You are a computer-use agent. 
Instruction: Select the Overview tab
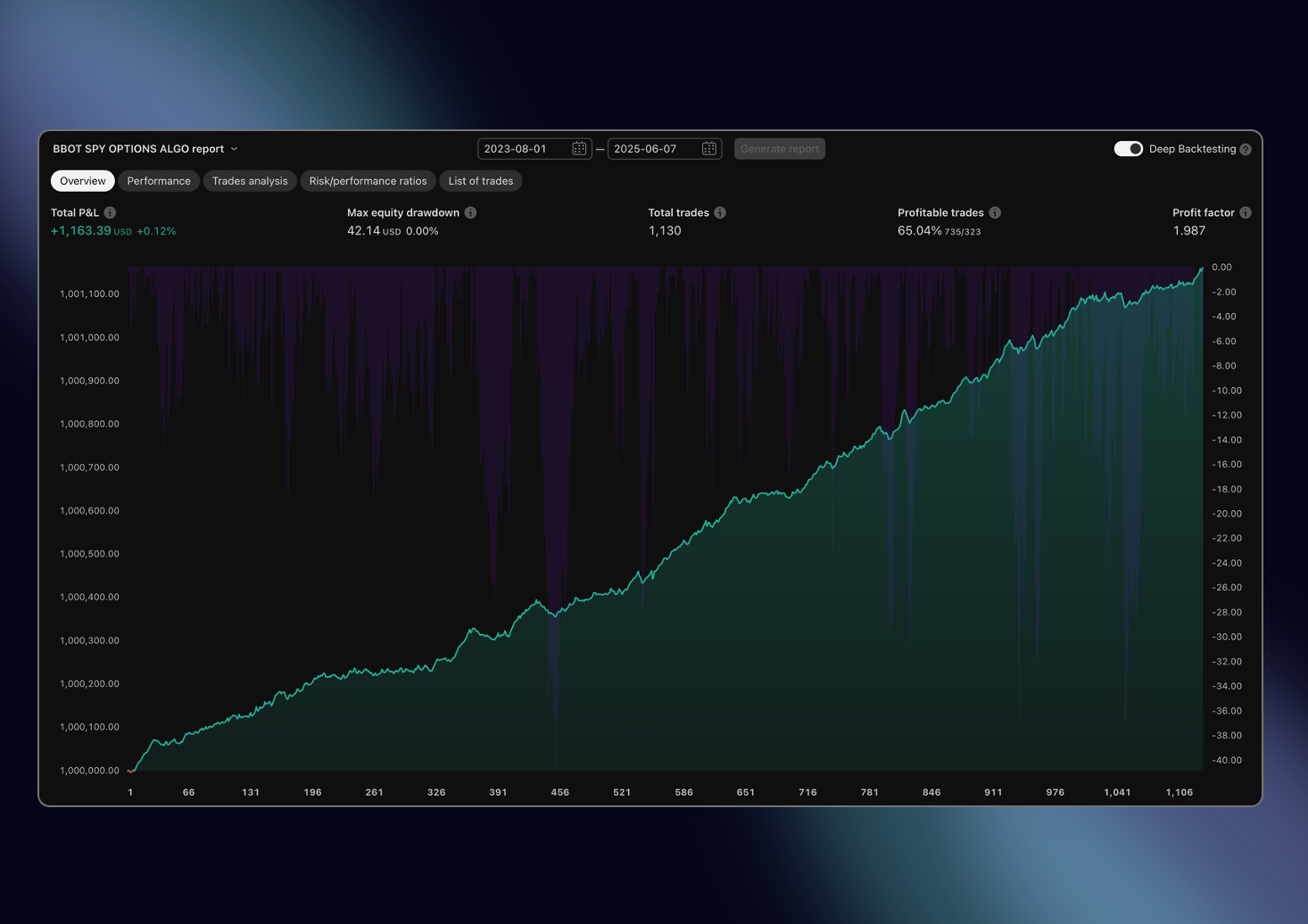83,181
